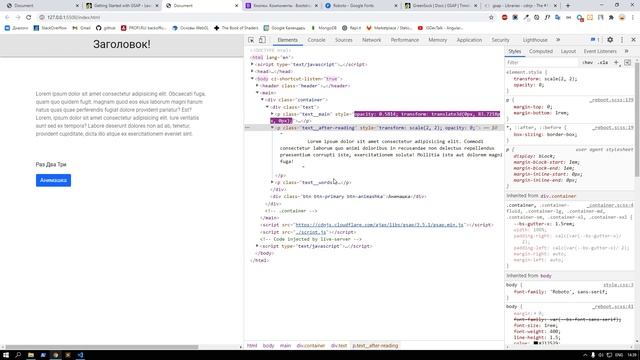
Task: Open the Performance tab
Action: click(404, 40)
